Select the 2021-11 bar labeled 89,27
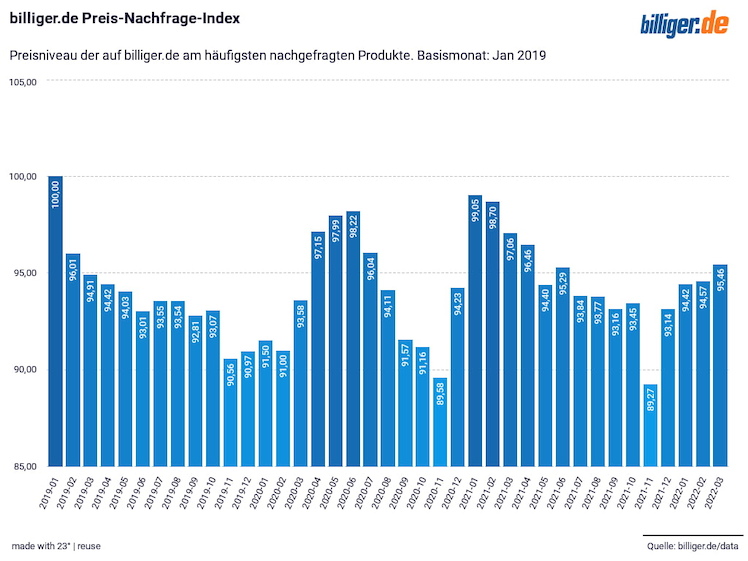 click(651, 425)
